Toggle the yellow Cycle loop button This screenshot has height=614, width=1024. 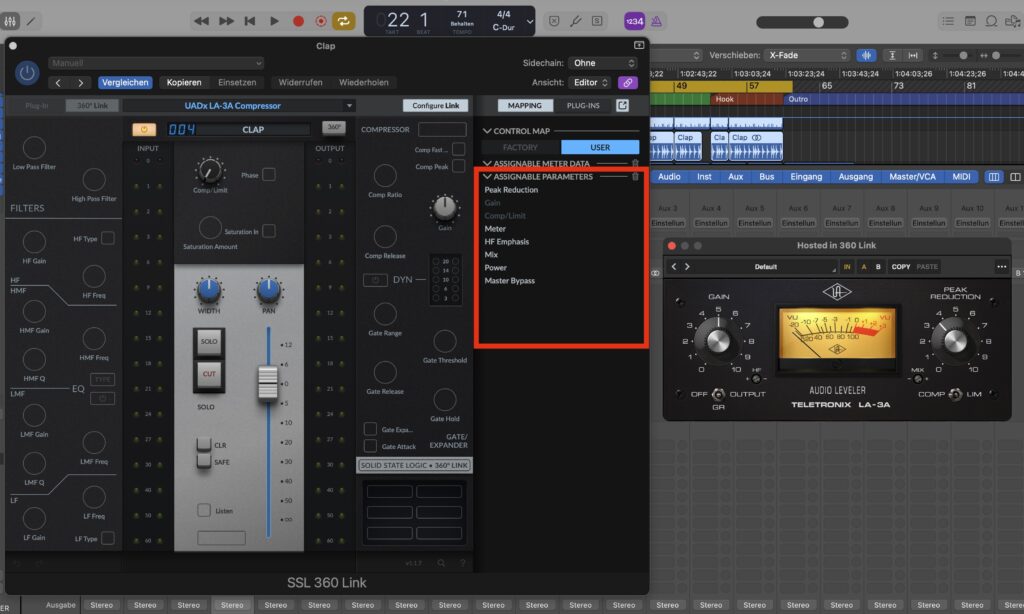[x=344, y=22]
